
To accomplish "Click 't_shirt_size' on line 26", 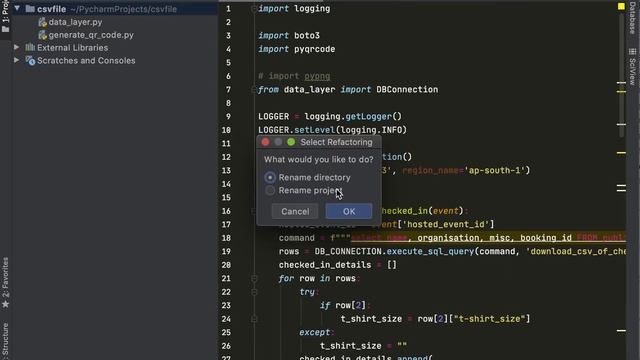I will pyautogui.click(x=351, y=346).
